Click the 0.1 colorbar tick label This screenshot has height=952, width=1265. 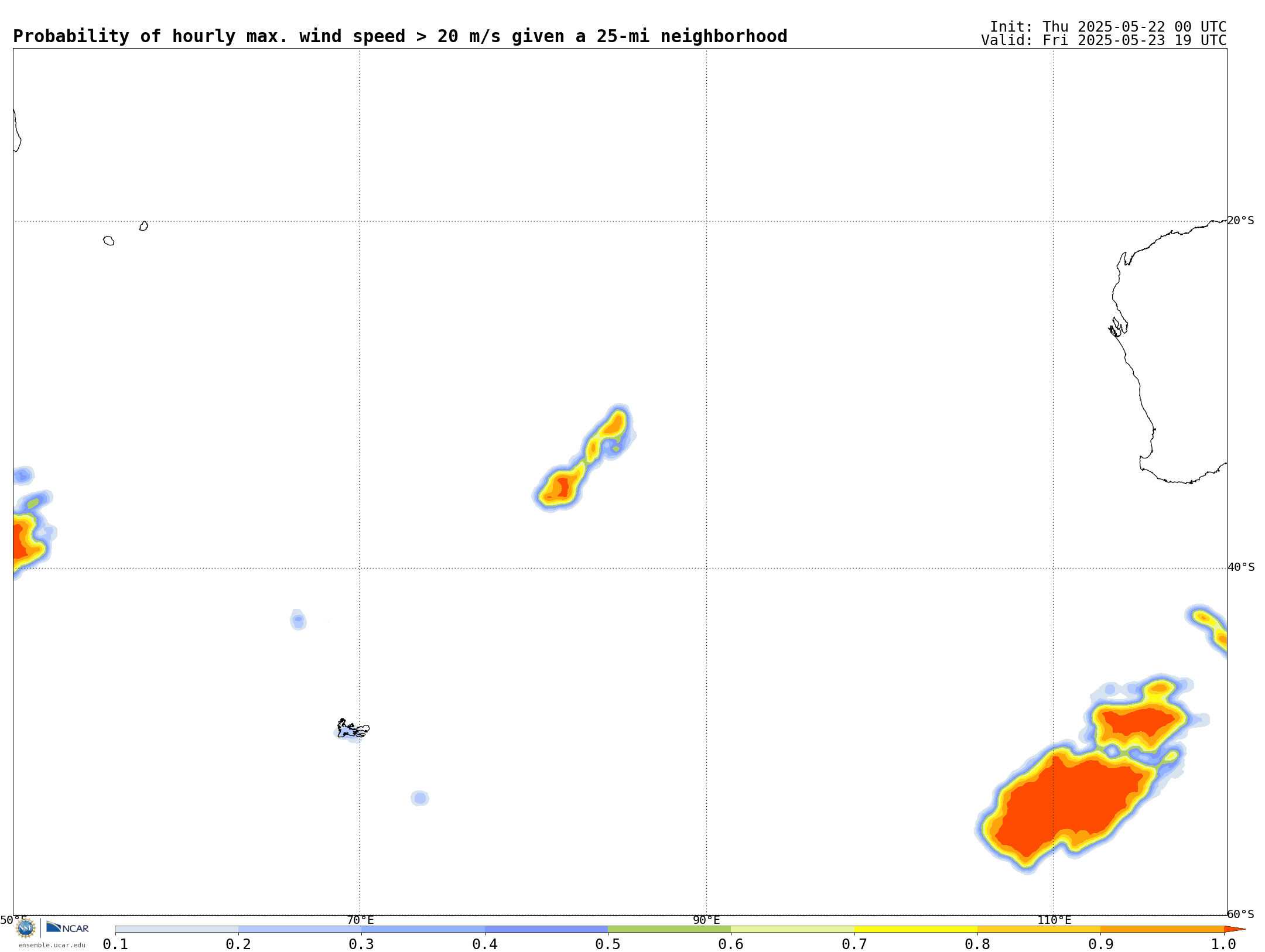(x=115, y=944)
